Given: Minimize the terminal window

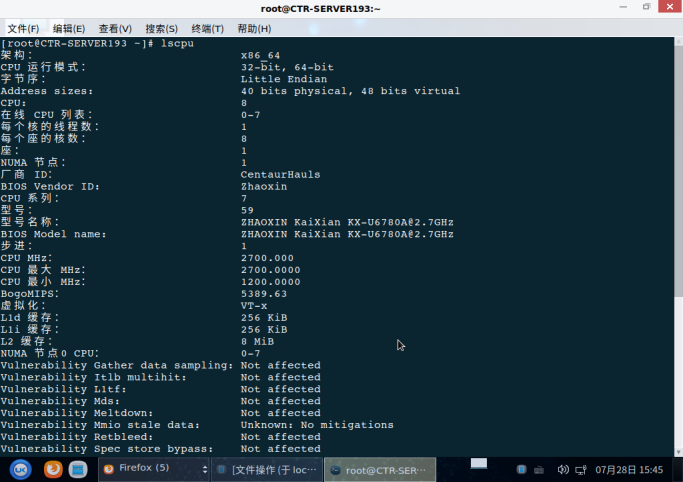Looking at the screenshot, I should (x=623, y=7).
